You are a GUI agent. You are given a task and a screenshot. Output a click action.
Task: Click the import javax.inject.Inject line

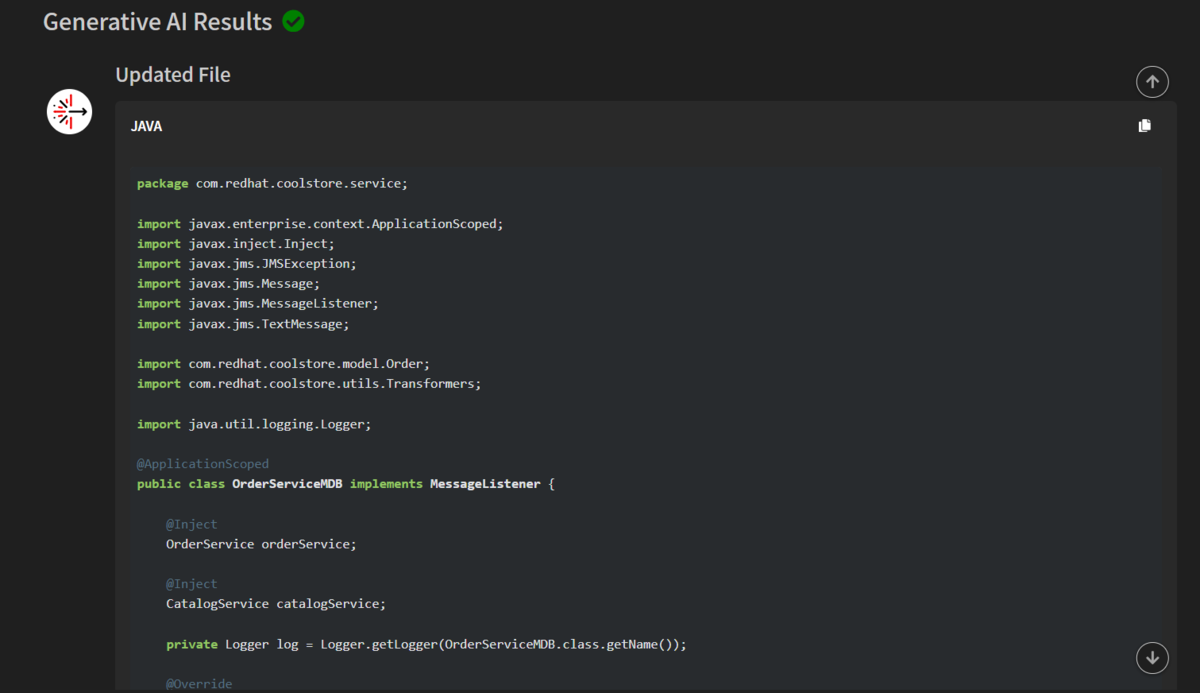pos(235,244)
